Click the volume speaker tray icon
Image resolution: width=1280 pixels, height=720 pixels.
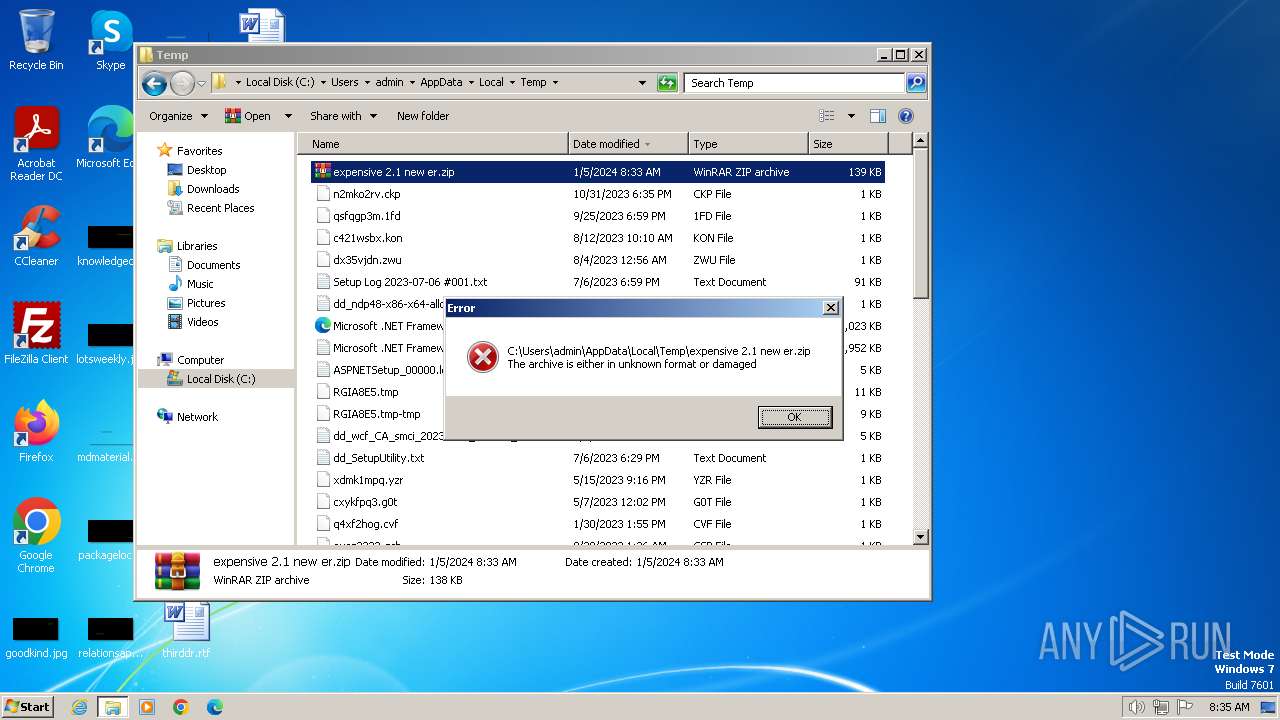click(1135, 707)
